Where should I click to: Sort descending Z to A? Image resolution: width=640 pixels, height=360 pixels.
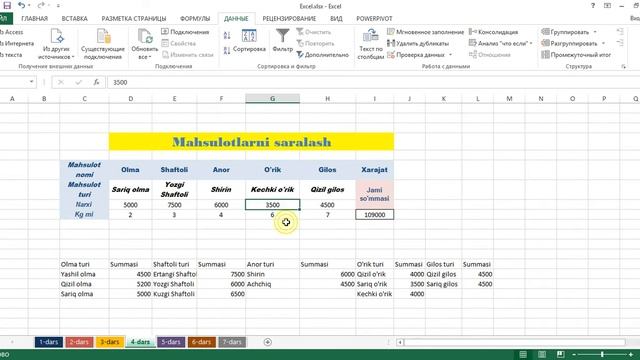pyautogui.click(x=227, y=51)
